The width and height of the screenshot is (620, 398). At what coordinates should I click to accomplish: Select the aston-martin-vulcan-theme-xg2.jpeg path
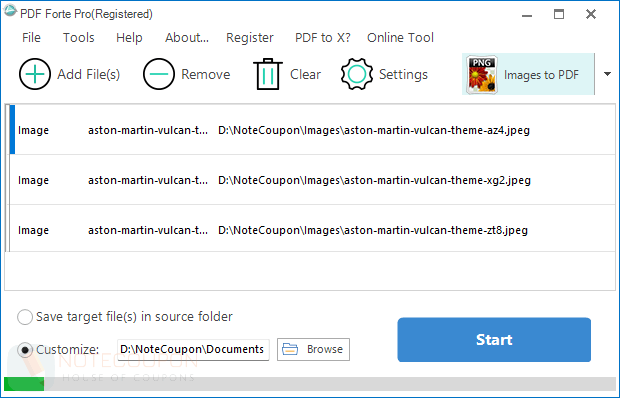pyautogui.click(x=374, y=180)
